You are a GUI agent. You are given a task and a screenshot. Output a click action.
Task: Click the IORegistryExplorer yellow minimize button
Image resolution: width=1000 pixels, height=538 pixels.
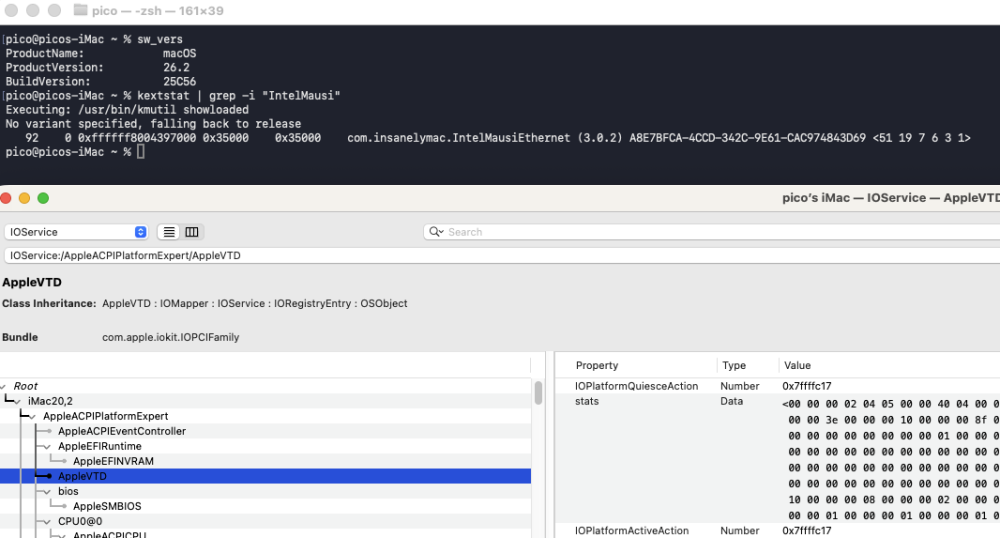[x=24, y=198]
